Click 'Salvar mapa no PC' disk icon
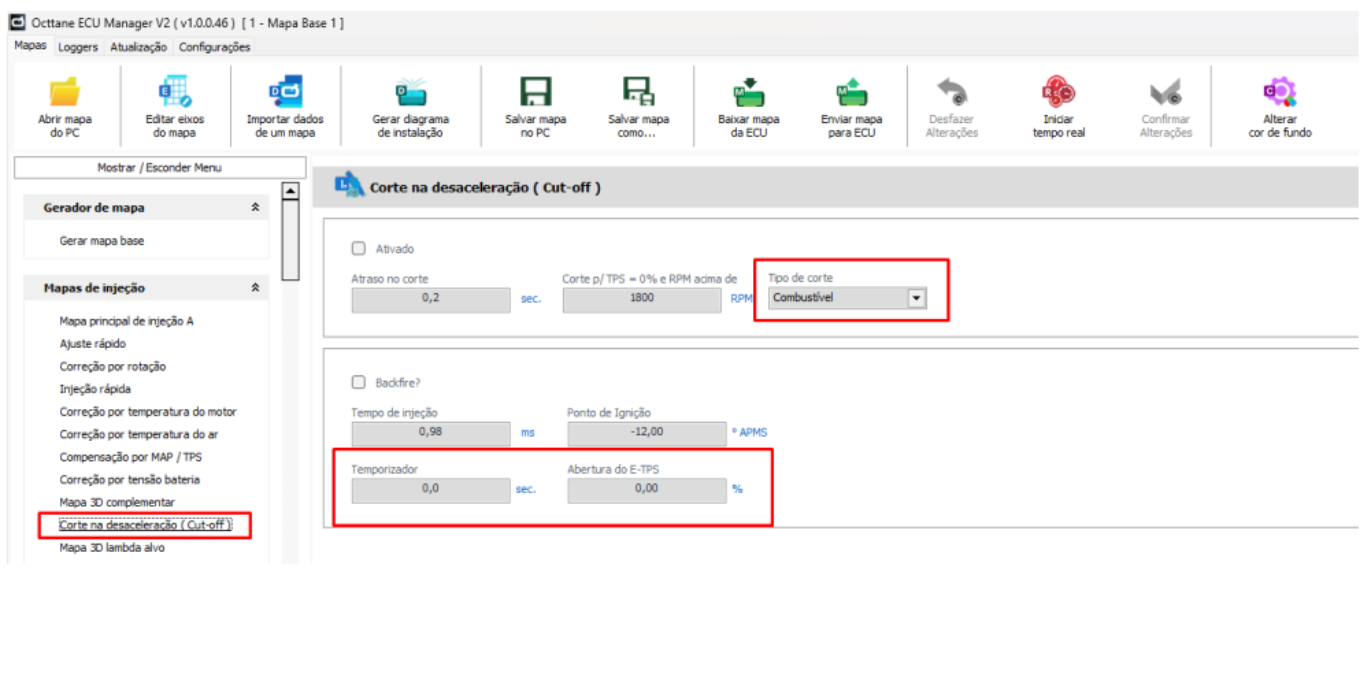The image size is (1365, 682). click(535, 93)
